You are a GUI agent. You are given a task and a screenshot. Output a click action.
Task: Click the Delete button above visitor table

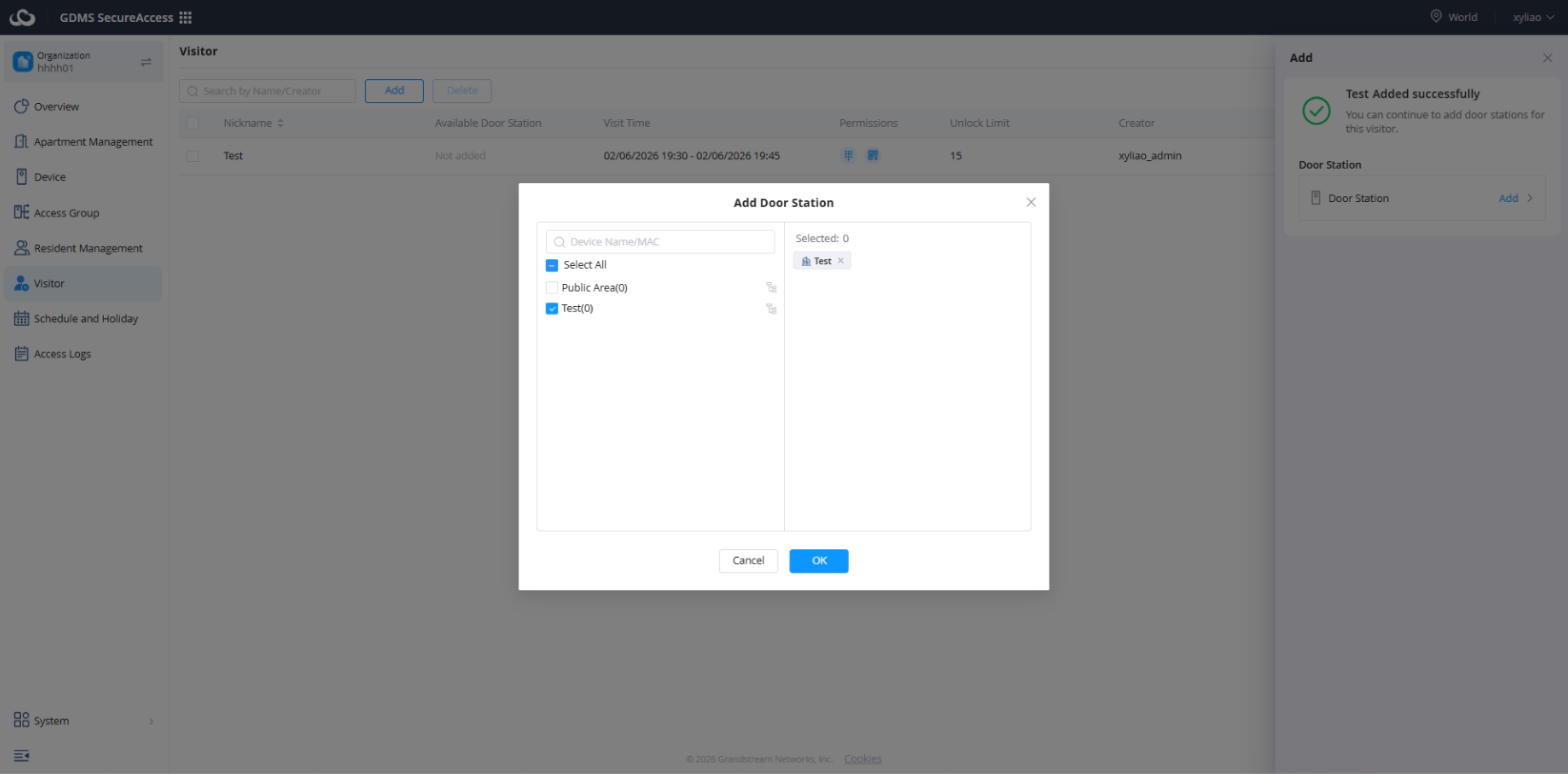click(x=462, y=91)
